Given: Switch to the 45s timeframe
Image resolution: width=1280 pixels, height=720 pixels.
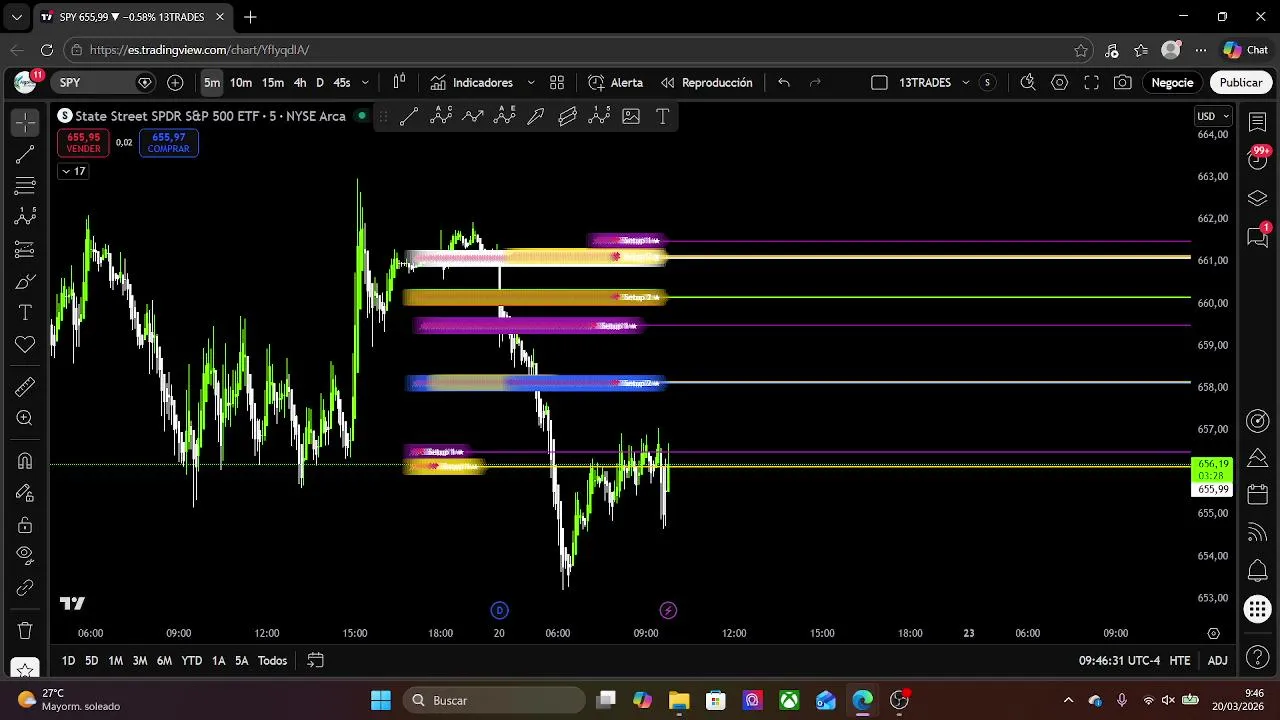Looking at the screenshot, I should tap(342, 83).
